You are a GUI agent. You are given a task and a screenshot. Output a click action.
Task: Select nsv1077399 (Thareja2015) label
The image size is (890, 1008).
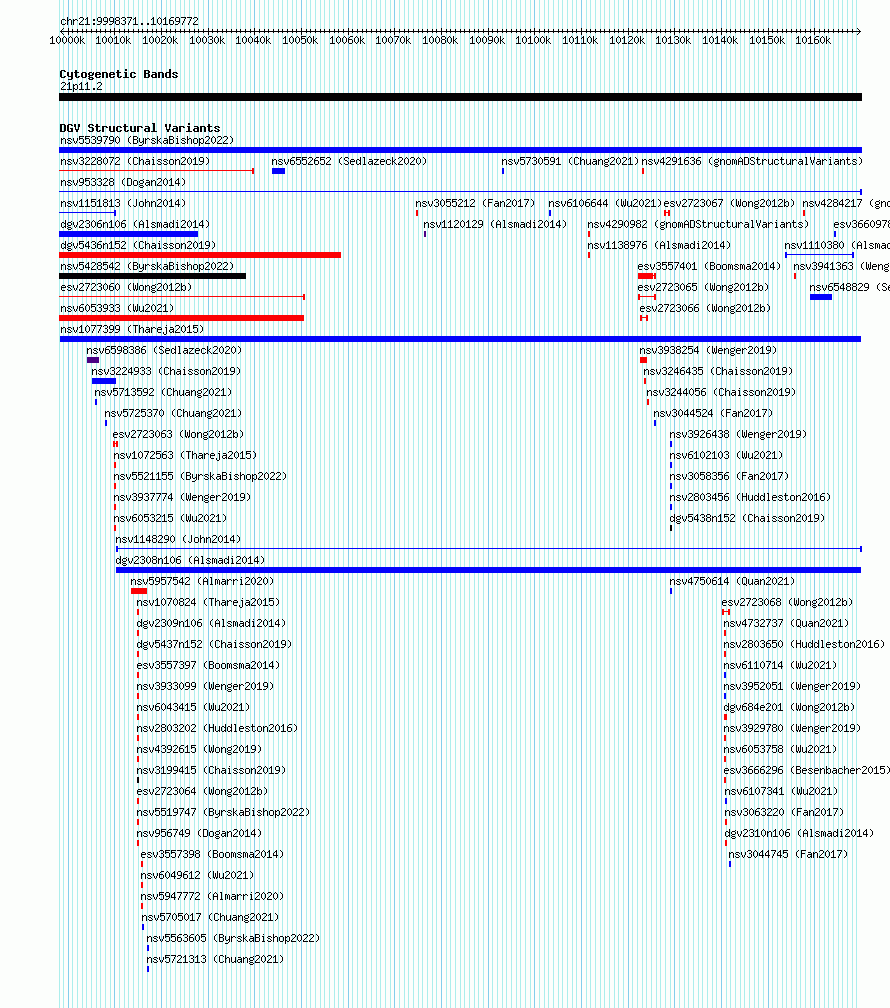click(132, 329)
